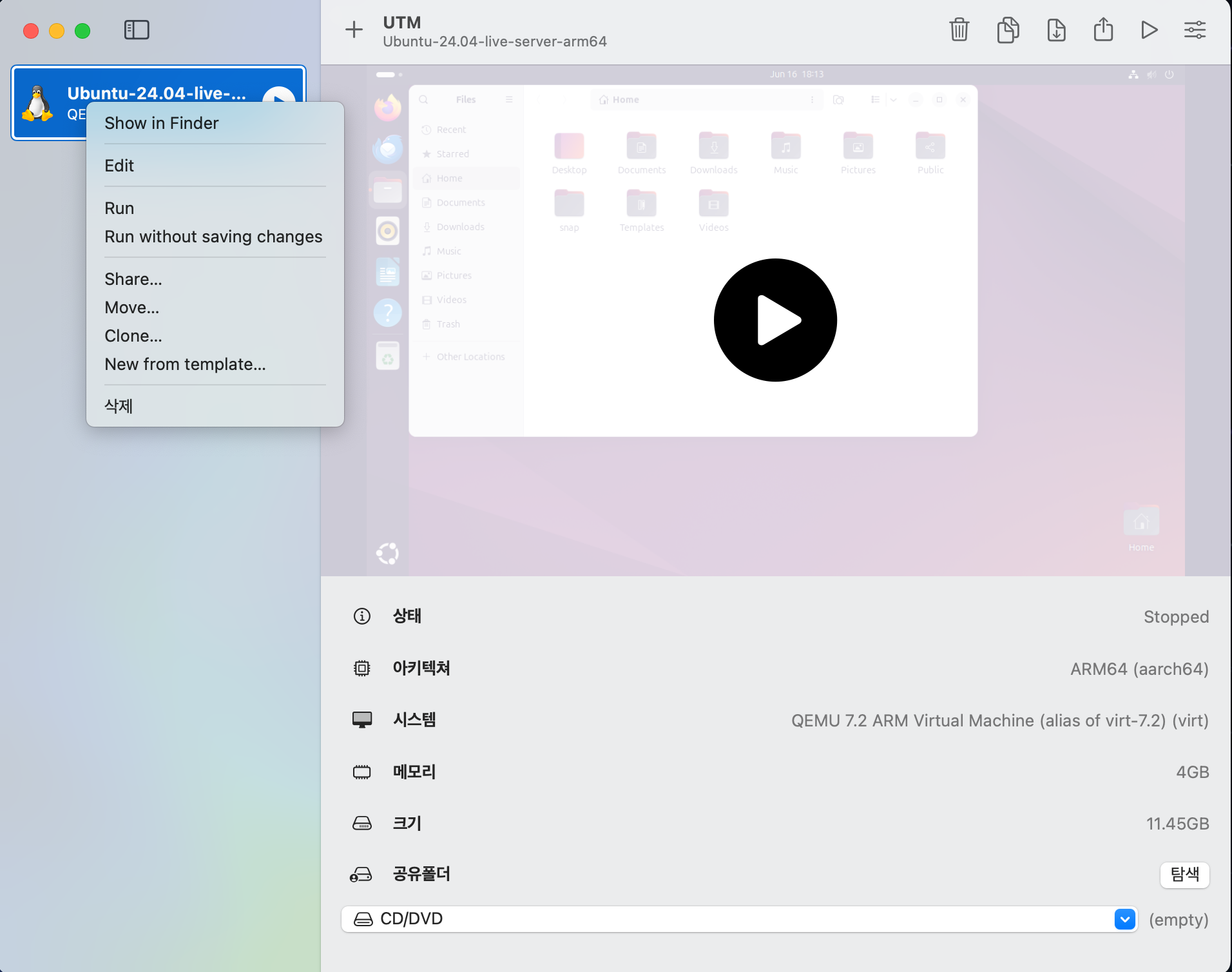Click the green full screen button
Screen dimensions: 1232x972
82,30
